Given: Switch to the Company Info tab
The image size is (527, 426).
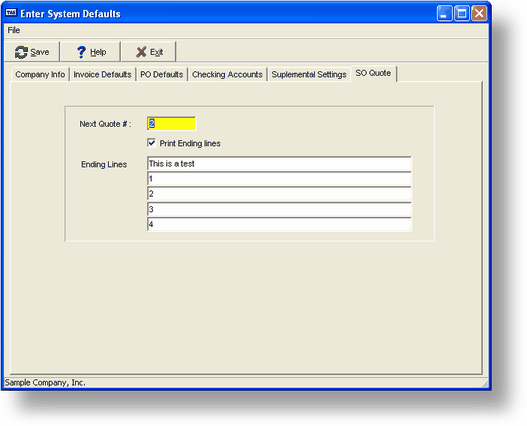Looking at the screenshot, I should (x=40, y=74).
